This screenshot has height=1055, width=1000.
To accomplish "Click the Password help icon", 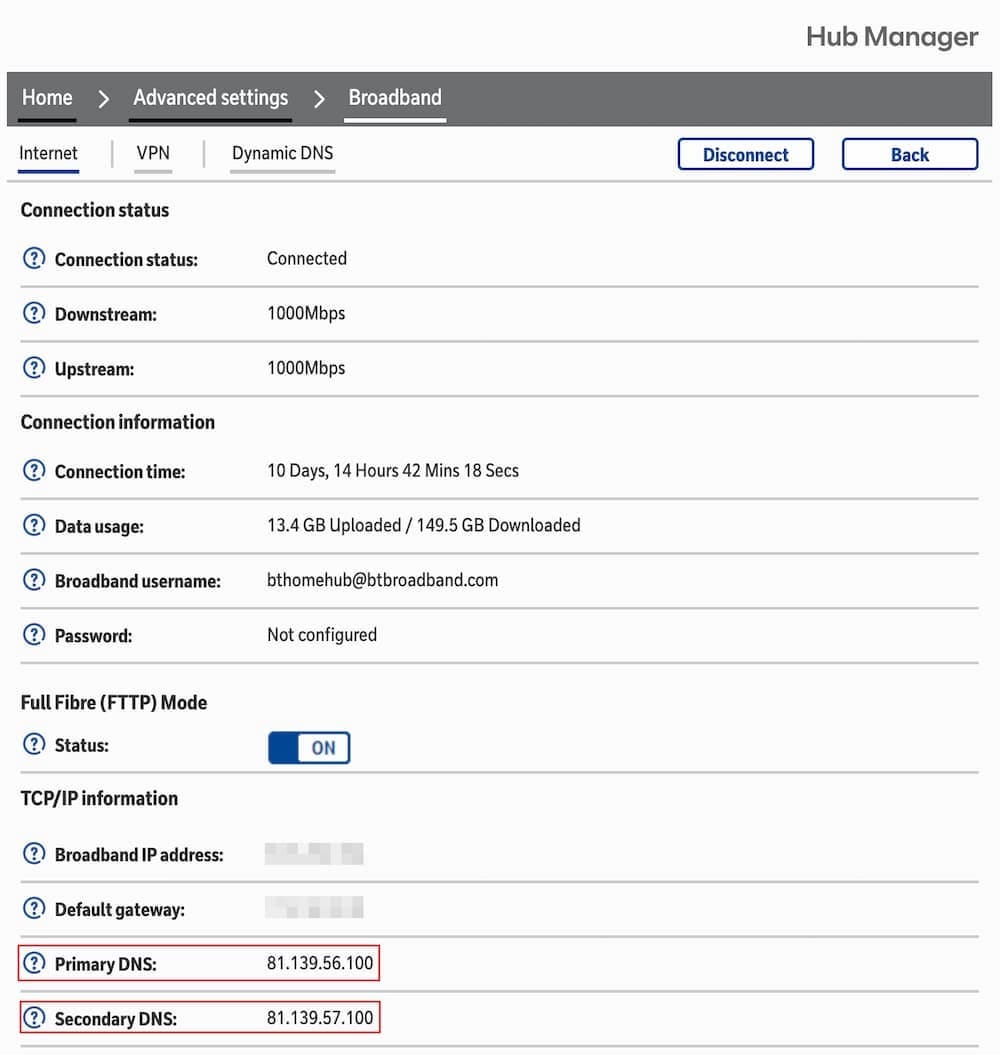I will tap(34, 635).
